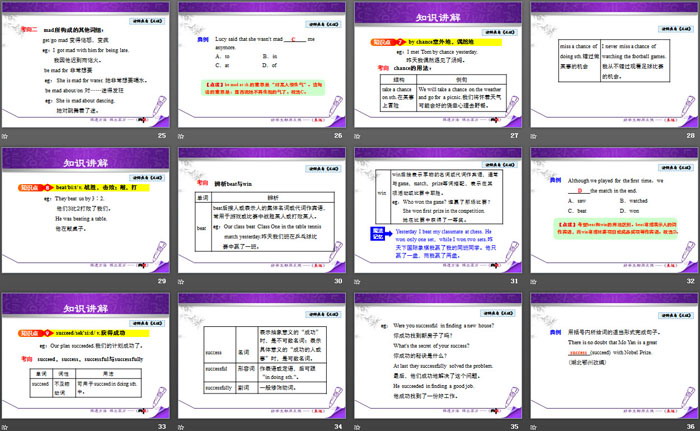Click animation star icon under slide 29

(5, 282)
